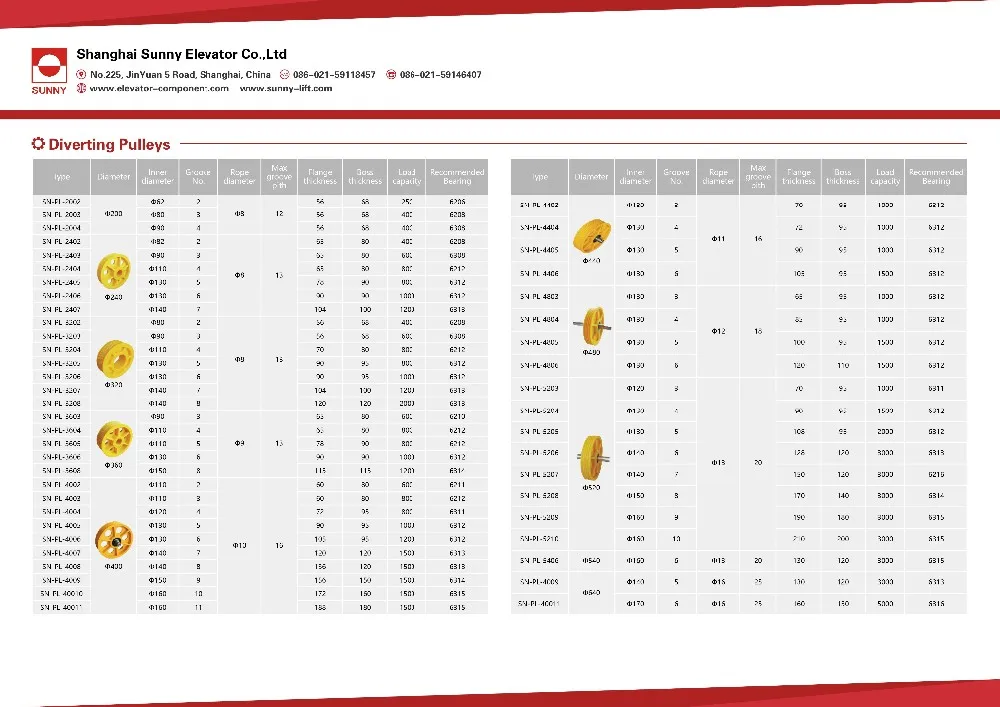Image resolution: width=1000 pixels, height=707 pixels.
Task: Click the telephone icon before 086-021-59118457
Action: 285,75
